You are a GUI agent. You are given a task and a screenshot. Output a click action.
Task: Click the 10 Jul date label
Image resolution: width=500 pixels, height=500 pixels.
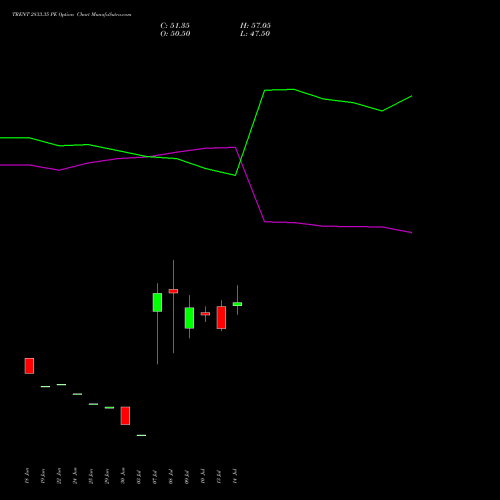203,477
